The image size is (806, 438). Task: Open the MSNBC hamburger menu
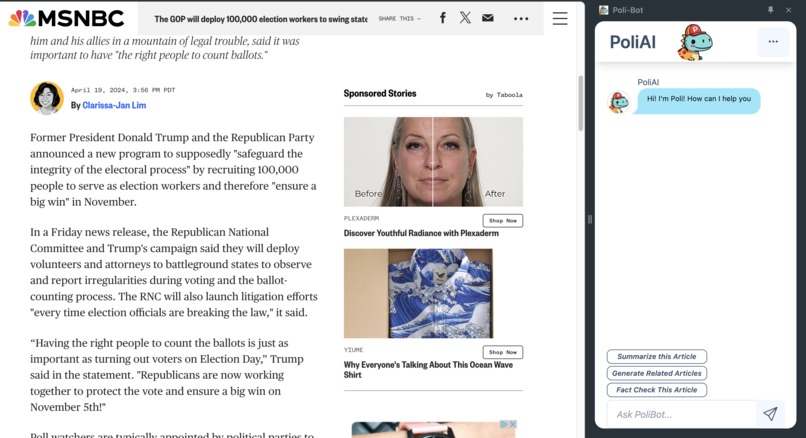tap(560, 19)
